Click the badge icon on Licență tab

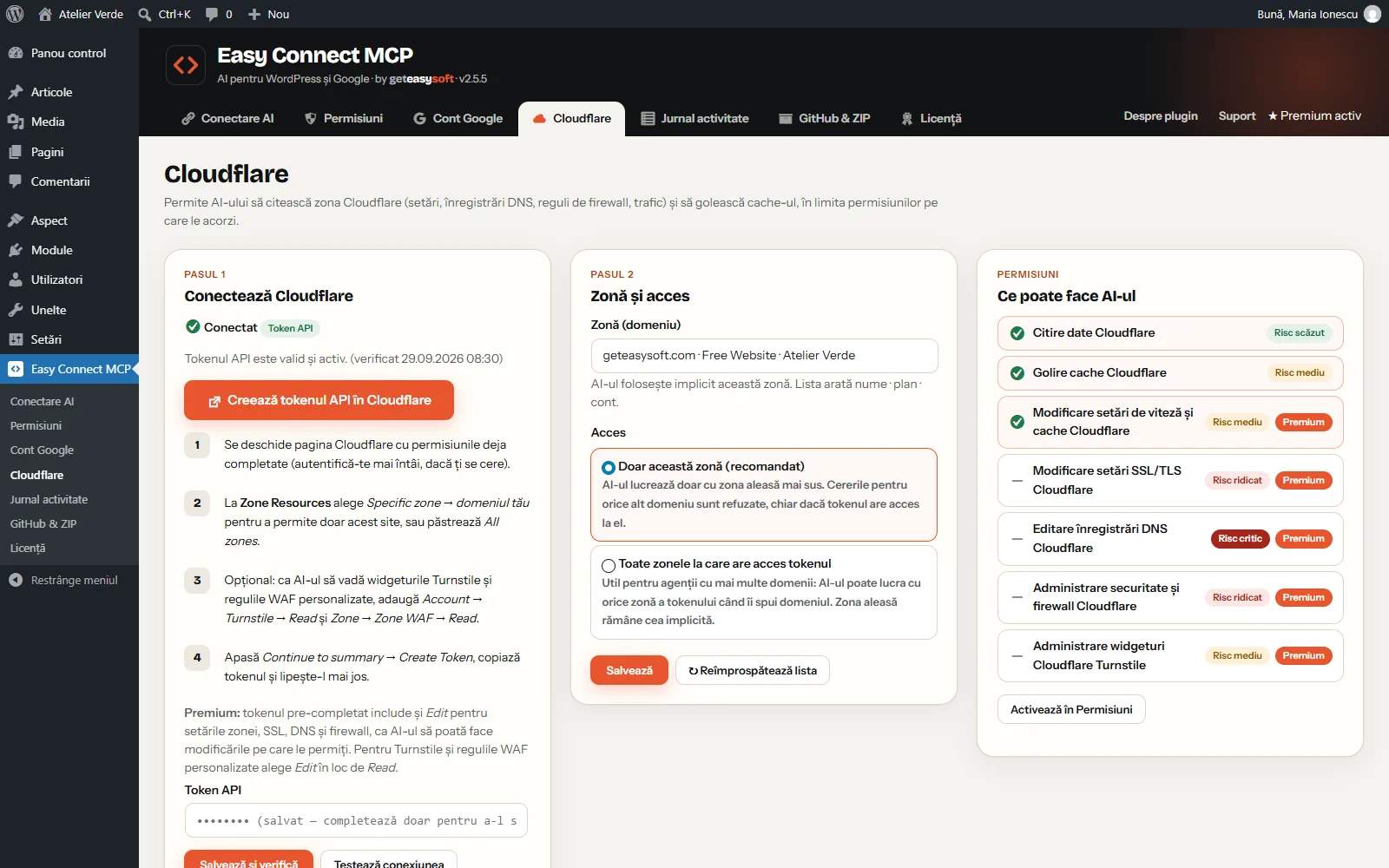pos(907,118)
